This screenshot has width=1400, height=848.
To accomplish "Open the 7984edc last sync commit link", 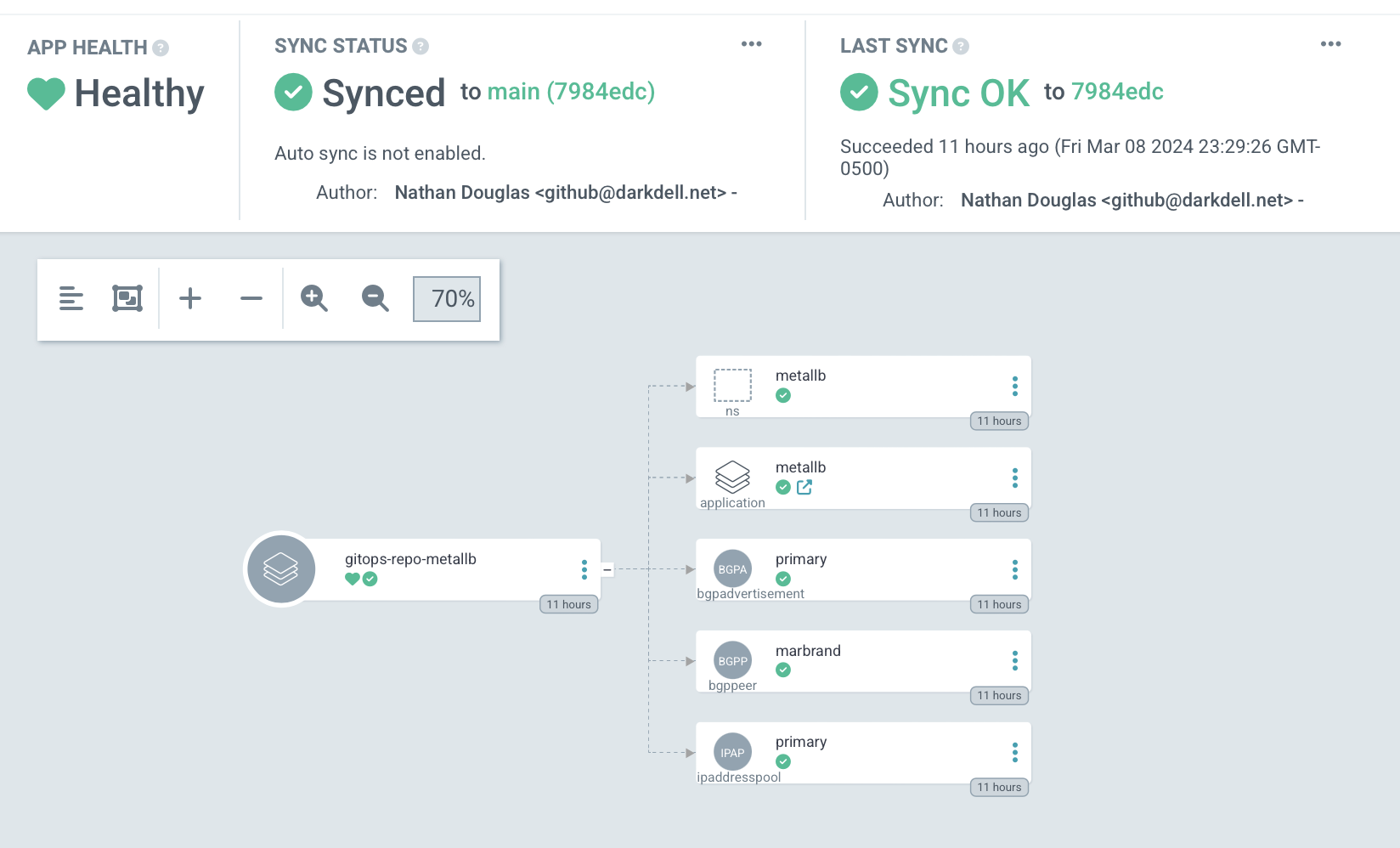I will coord(1118,92).
